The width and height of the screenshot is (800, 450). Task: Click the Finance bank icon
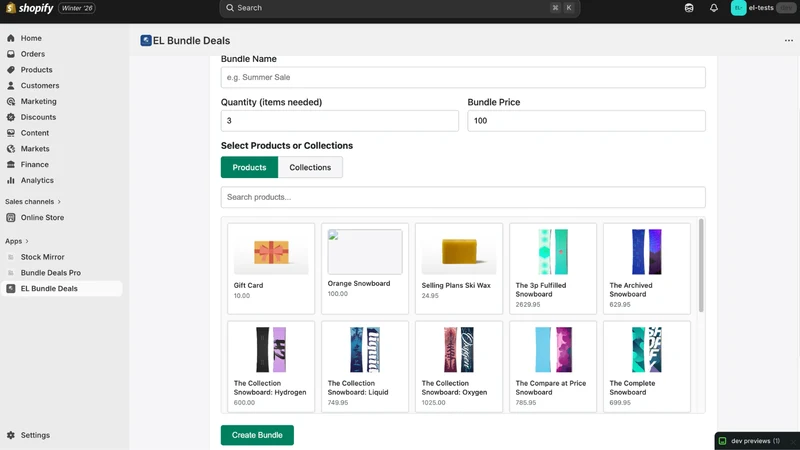11,165
